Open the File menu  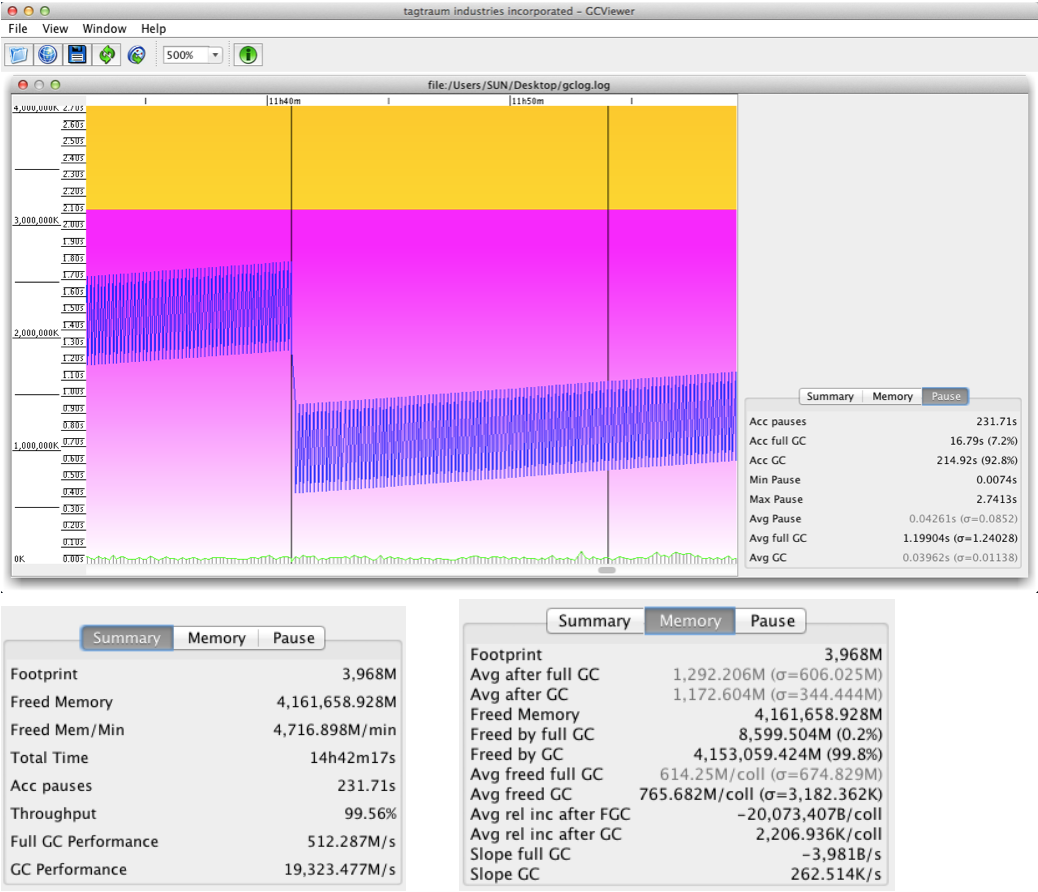pos(18,29)
